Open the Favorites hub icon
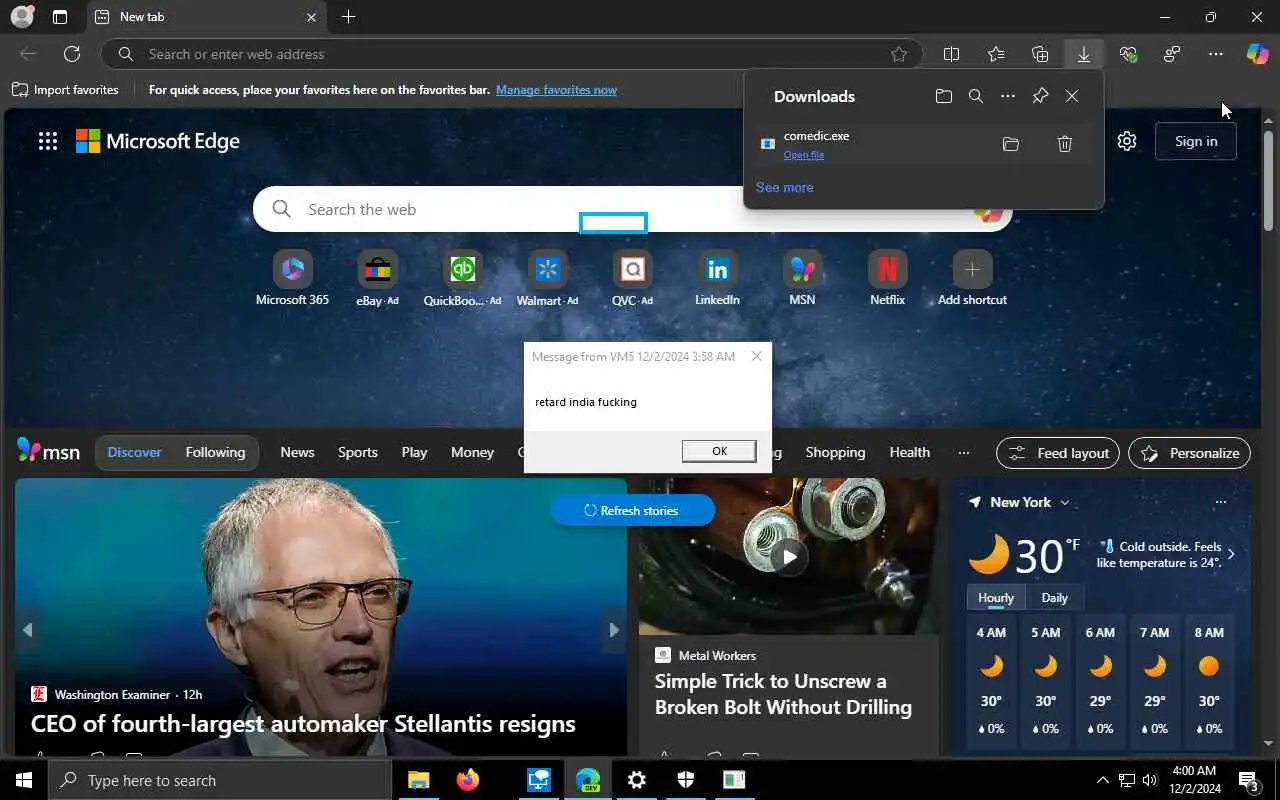The image size is (1280, 800). pos(996,54)
